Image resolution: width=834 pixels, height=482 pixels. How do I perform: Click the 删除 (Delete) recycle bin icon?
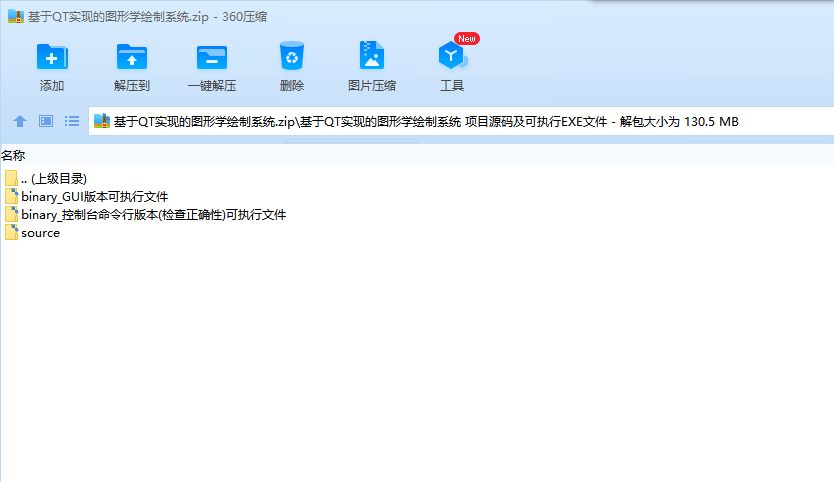coord(291,56)
